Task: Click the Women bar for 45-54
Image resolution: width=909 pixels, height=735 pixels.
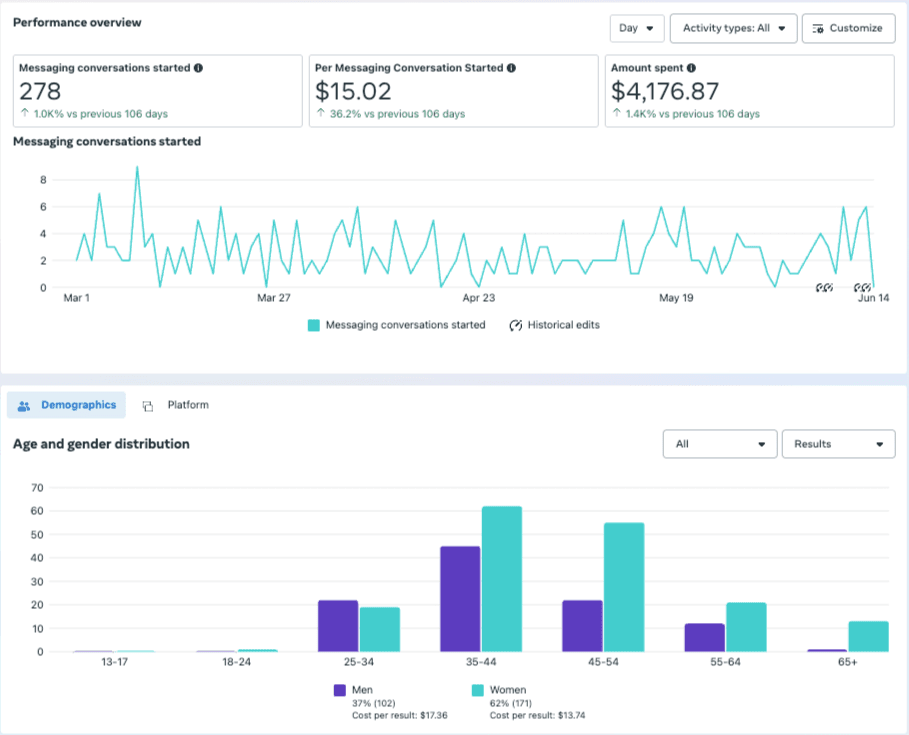Action: (x=624, y=587)
